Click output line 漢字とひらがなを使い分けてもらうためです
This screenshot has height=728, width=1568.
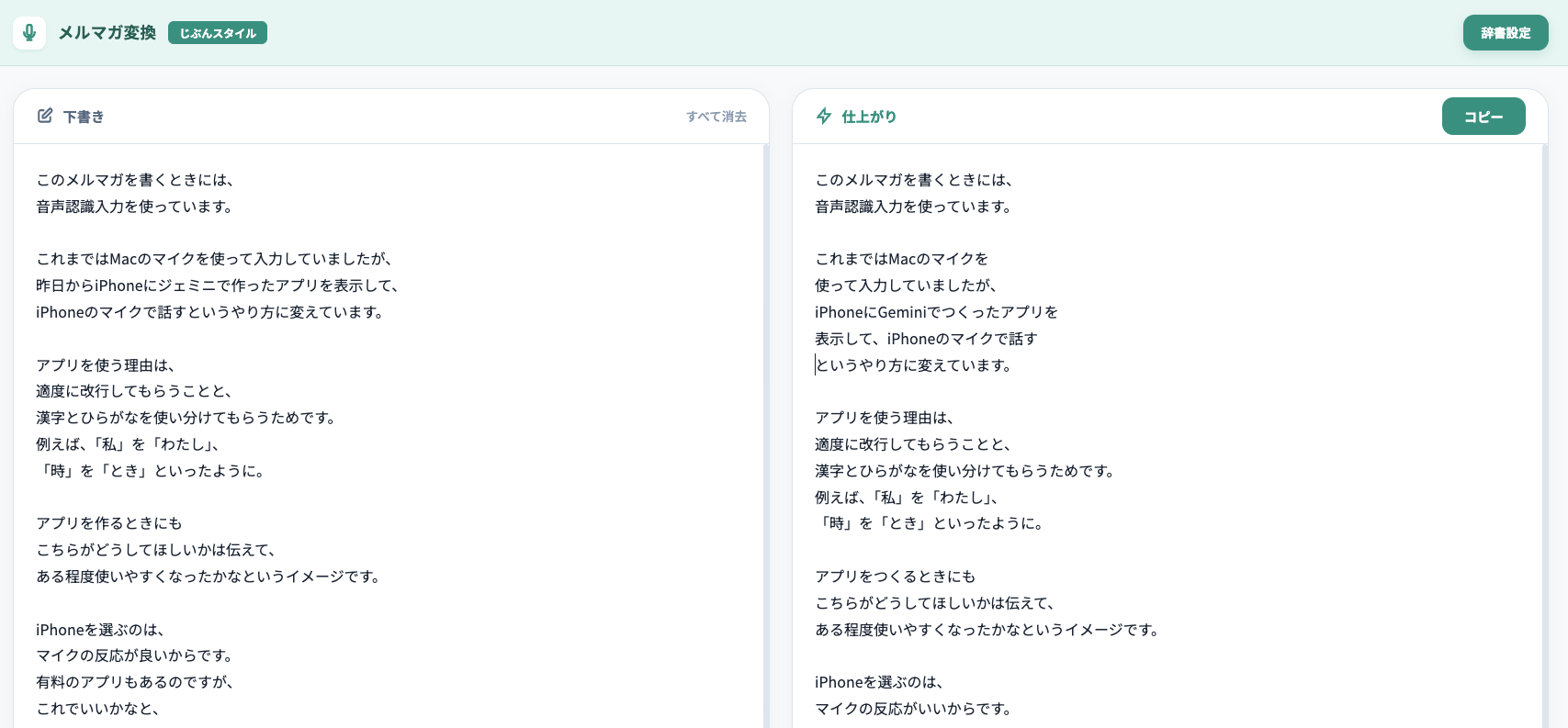964,471
